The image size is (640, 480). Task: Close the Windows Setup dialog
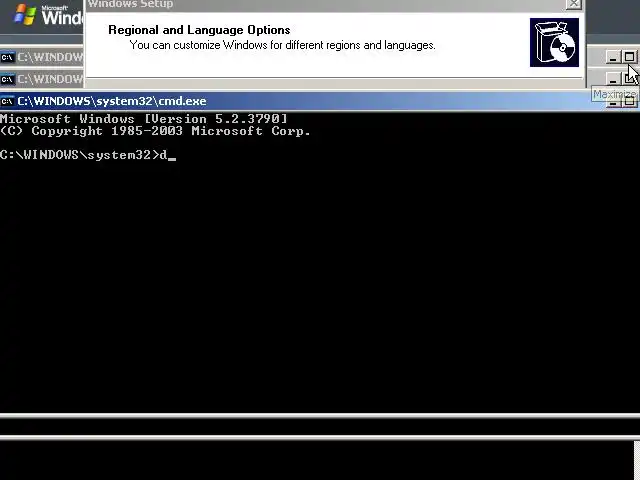point(573,4)
